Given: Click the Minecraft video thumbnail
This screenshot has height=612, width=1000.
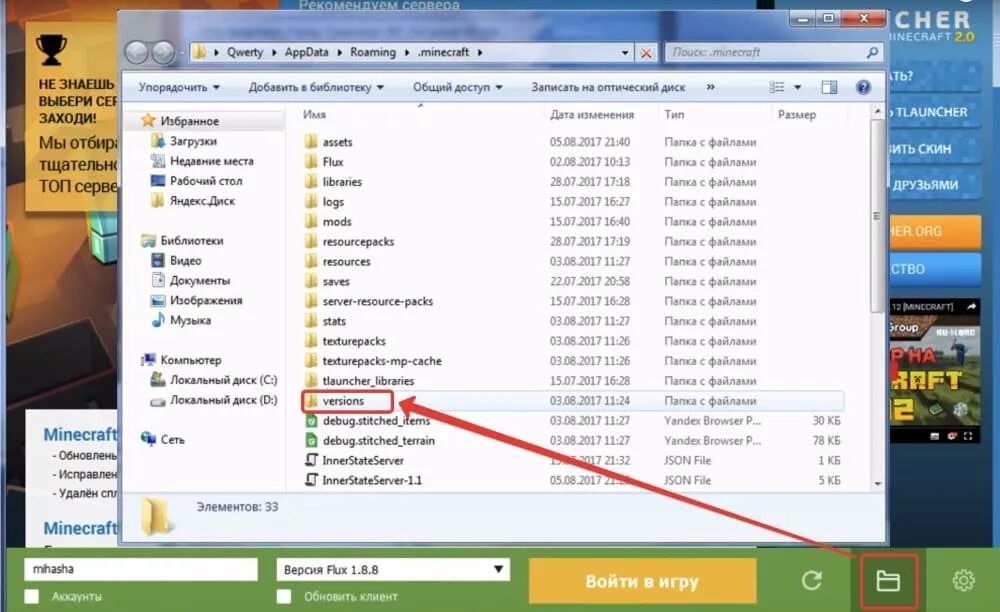Looking at the screenshot, I should pos(934,371).
